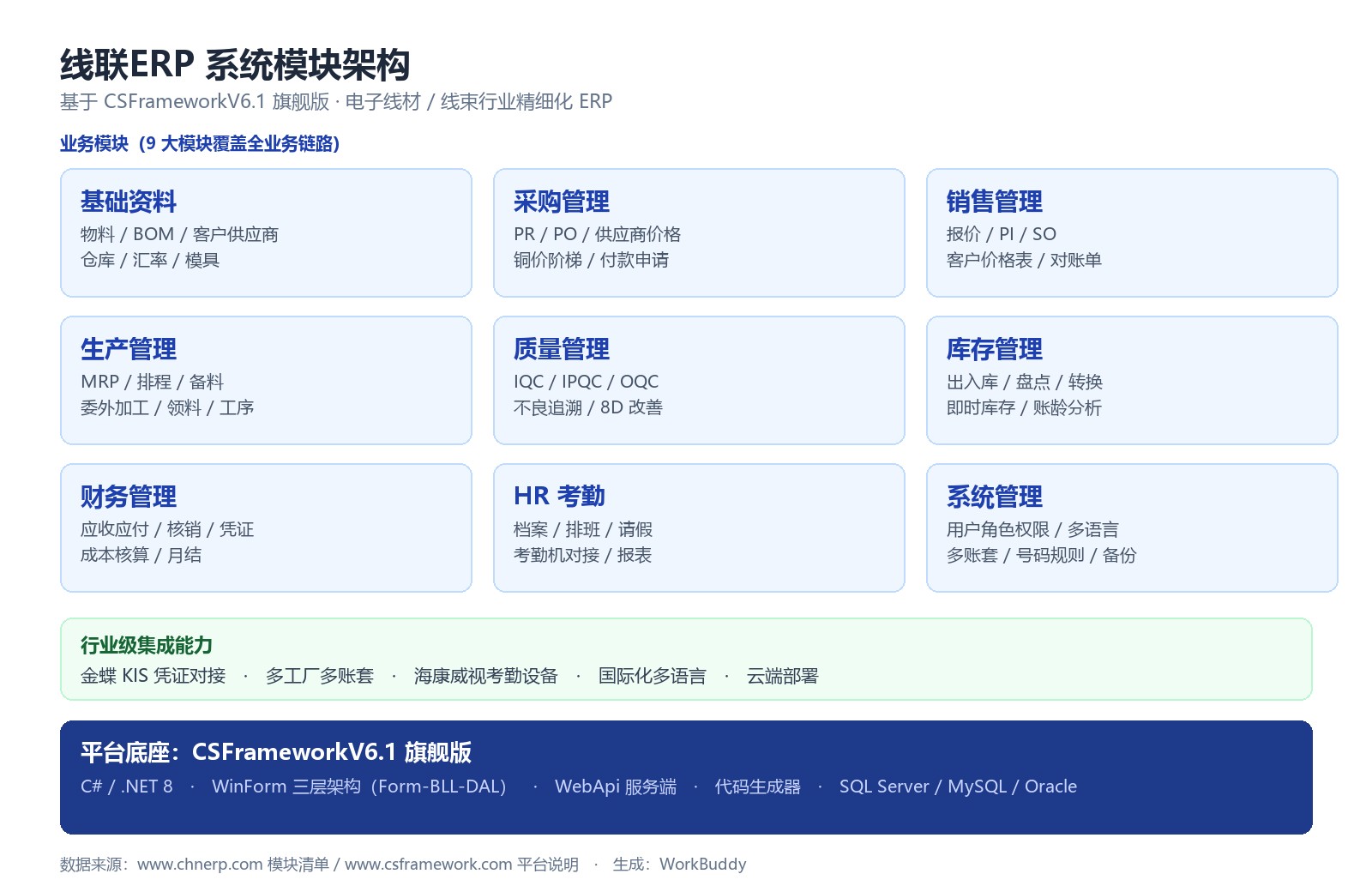Open the 库存管理 module heading
Image resolution: width=1372 pixels, height=892 pixels.
point(995,349)
